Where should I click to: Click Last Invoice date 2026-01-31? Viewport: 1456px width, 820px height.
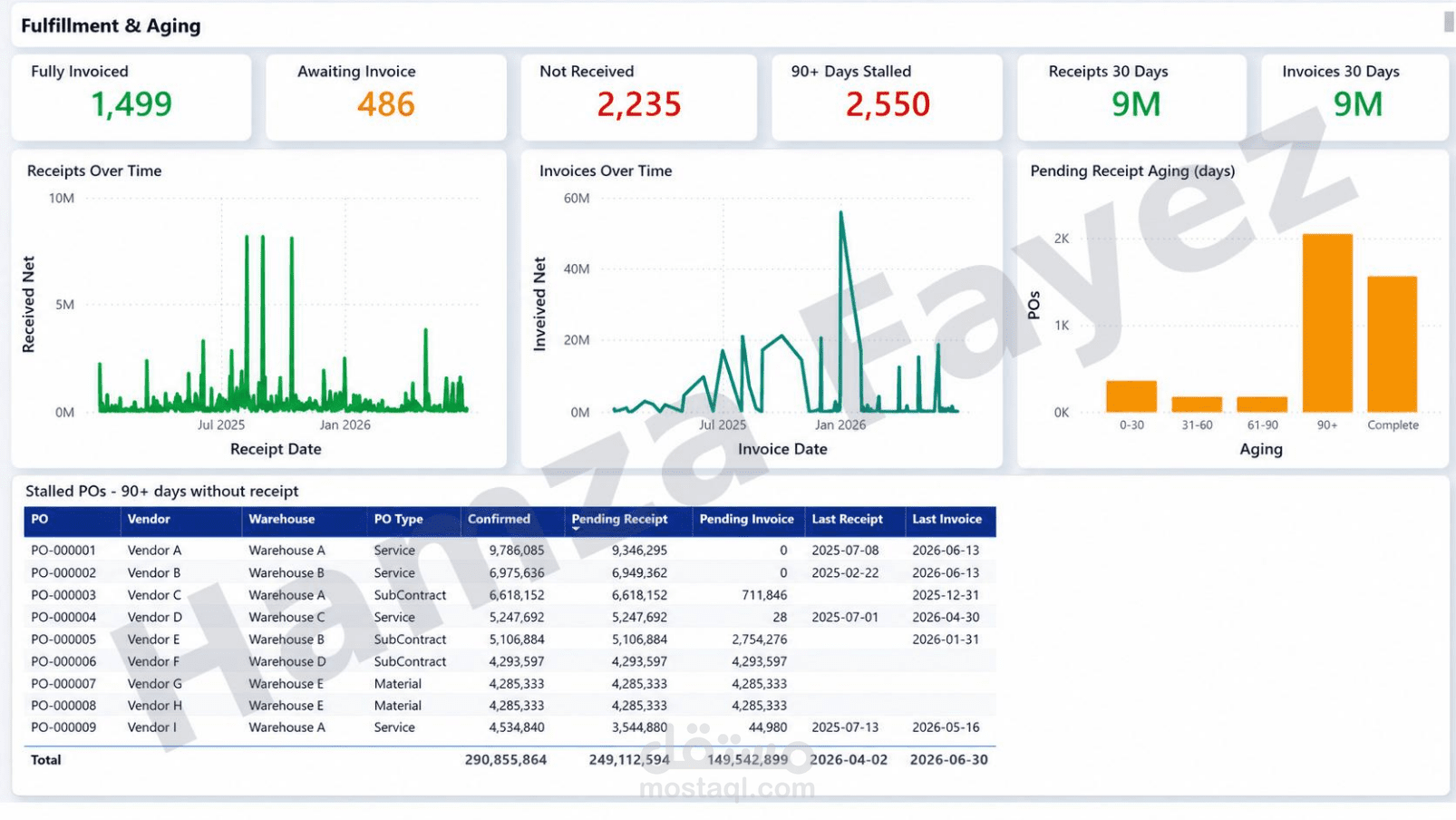946,639
